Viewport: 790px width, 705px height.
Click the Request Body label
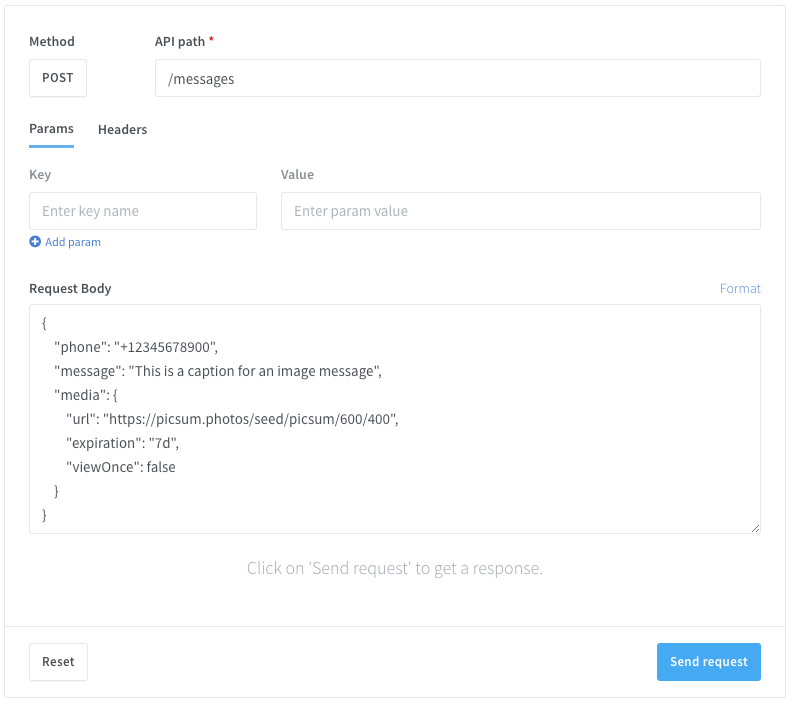[x=70, y=288]
